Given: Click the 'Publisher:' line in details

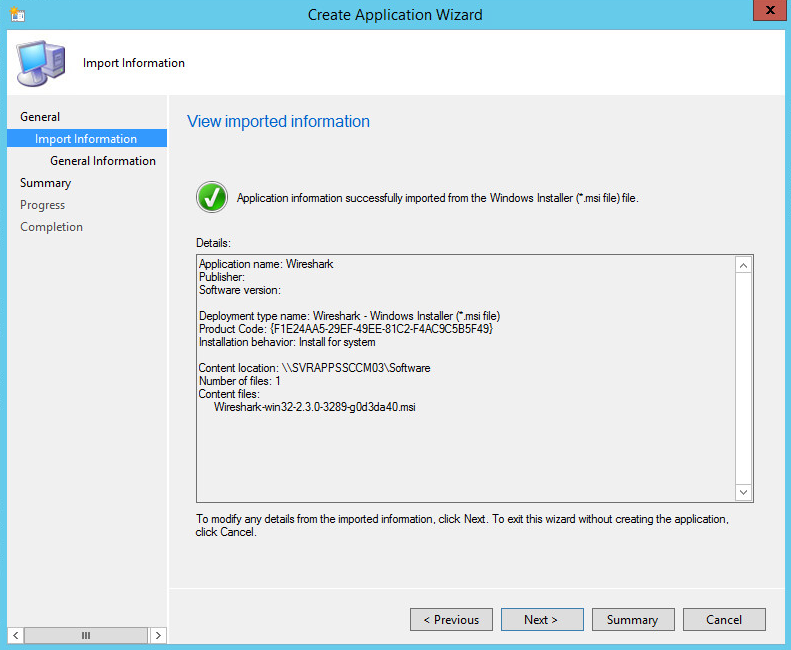Looking at the screenshot, I should click(221, 277).
